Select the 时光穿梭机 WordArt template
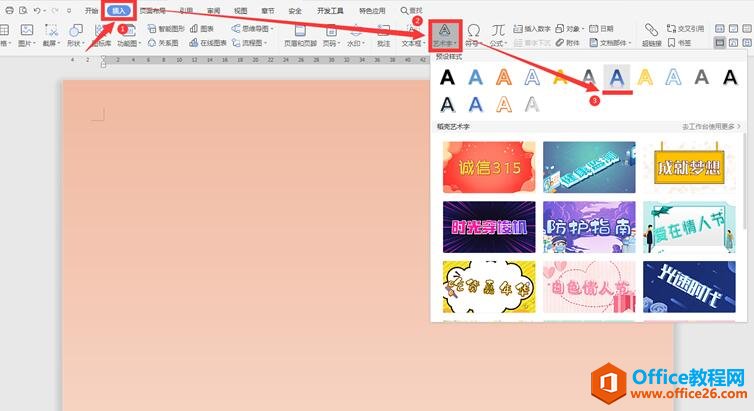The width and height of the screenshot is (754, 411). 489,227
